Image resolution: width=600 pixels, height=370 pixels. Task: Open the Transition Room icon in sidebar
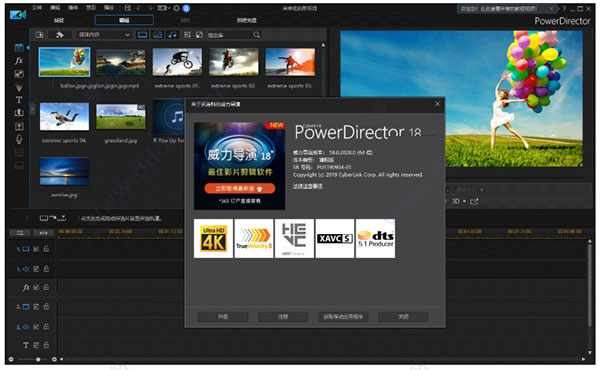(19, 113)
